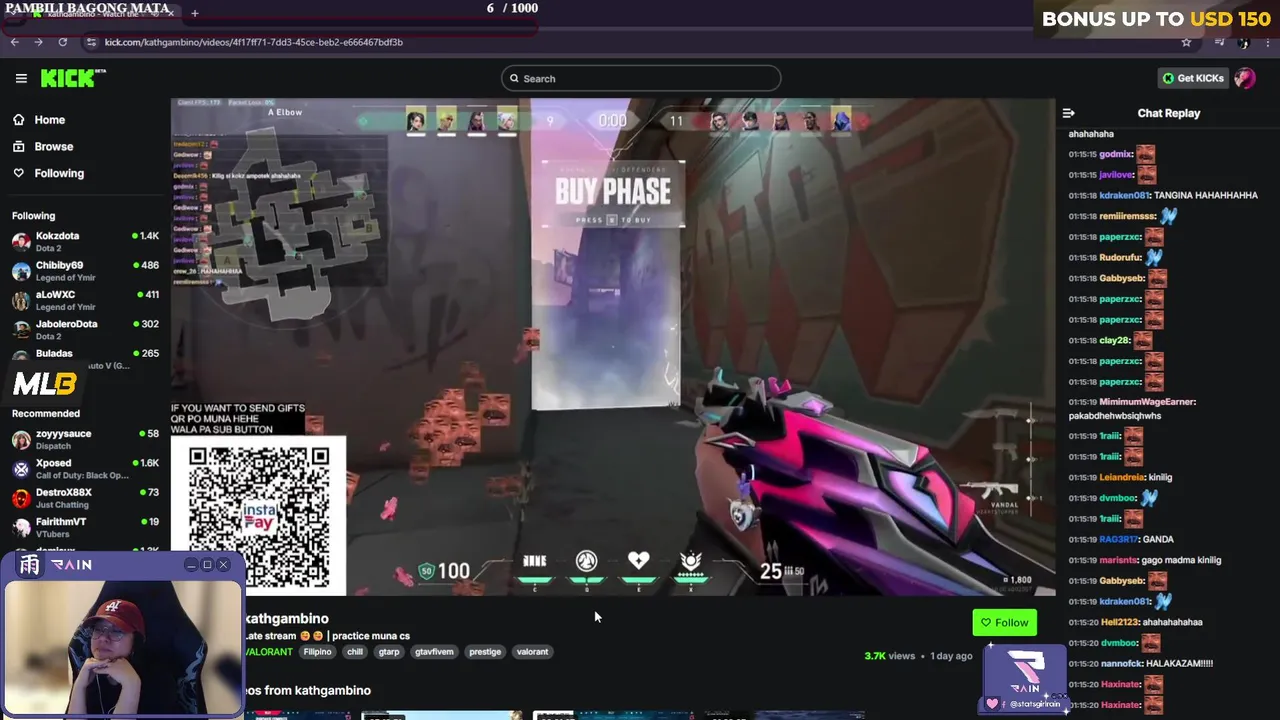Click inside the video player
The width and height of the screenshot is (1280, 720).
[612, 346]
